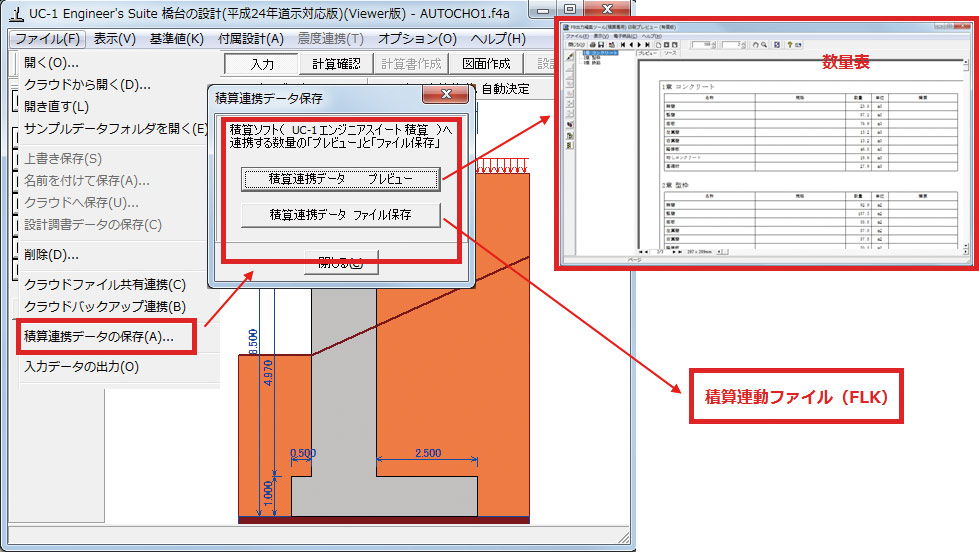979x552 pixels.
Task: Open the ヘルプ(H) menu in main window
Action: pos(498,39)
